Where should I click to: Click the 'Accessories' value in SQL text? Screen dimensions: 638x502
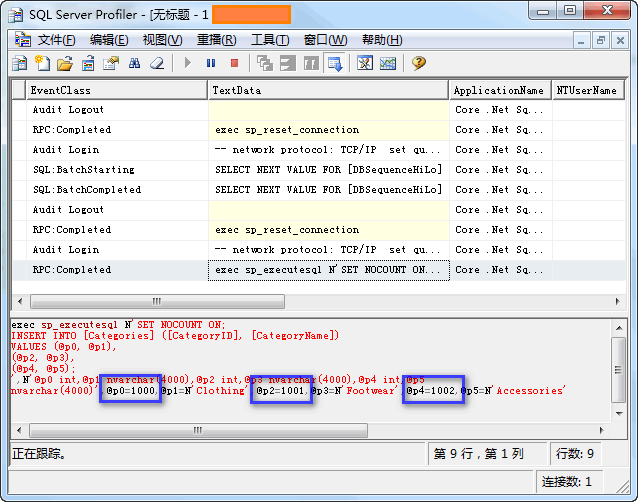[x=529, y=391]
